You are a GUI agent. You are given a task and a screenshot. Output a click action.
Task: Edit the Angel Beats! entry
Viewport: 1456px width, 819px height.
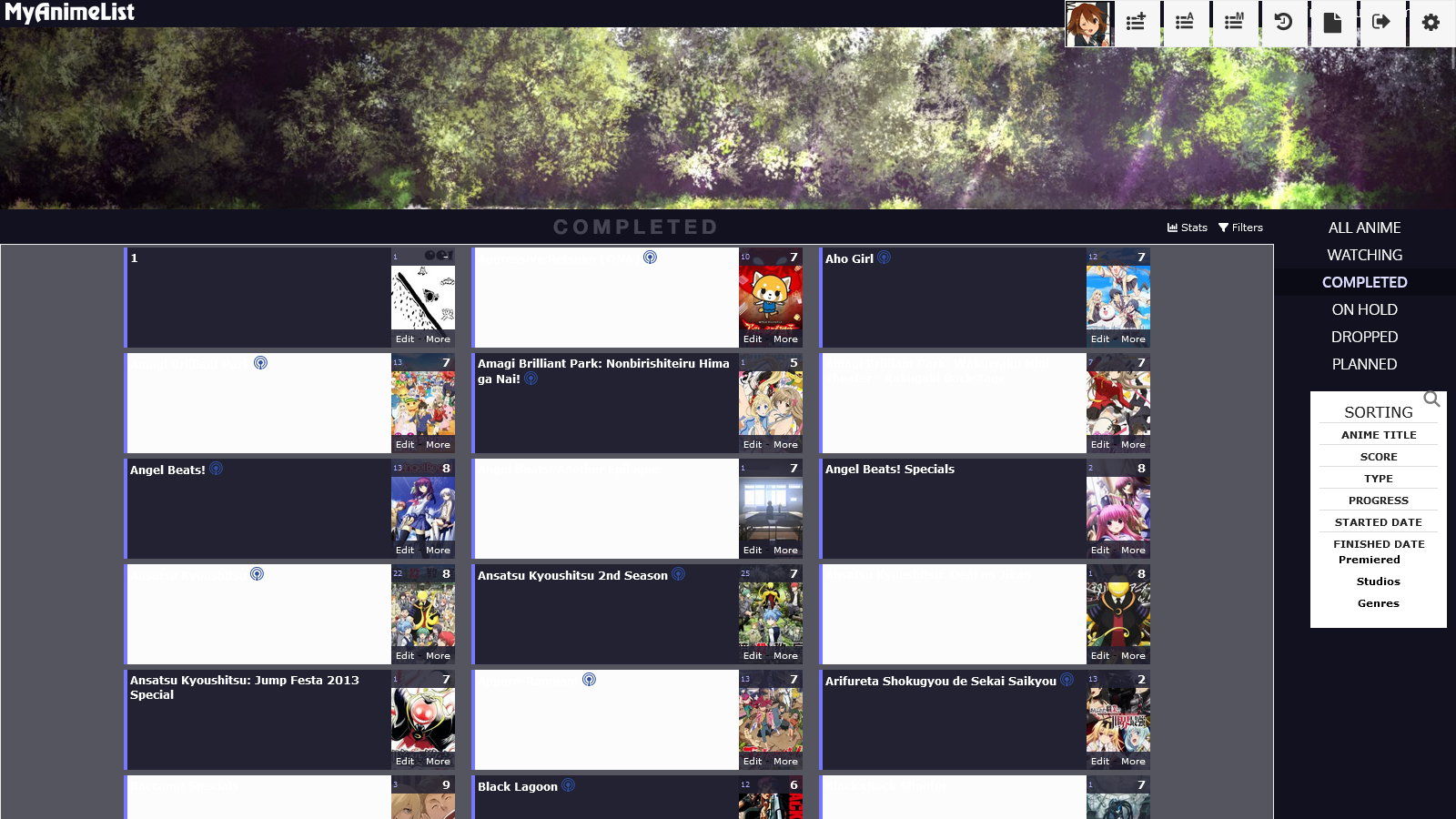[x=405, y=551]
